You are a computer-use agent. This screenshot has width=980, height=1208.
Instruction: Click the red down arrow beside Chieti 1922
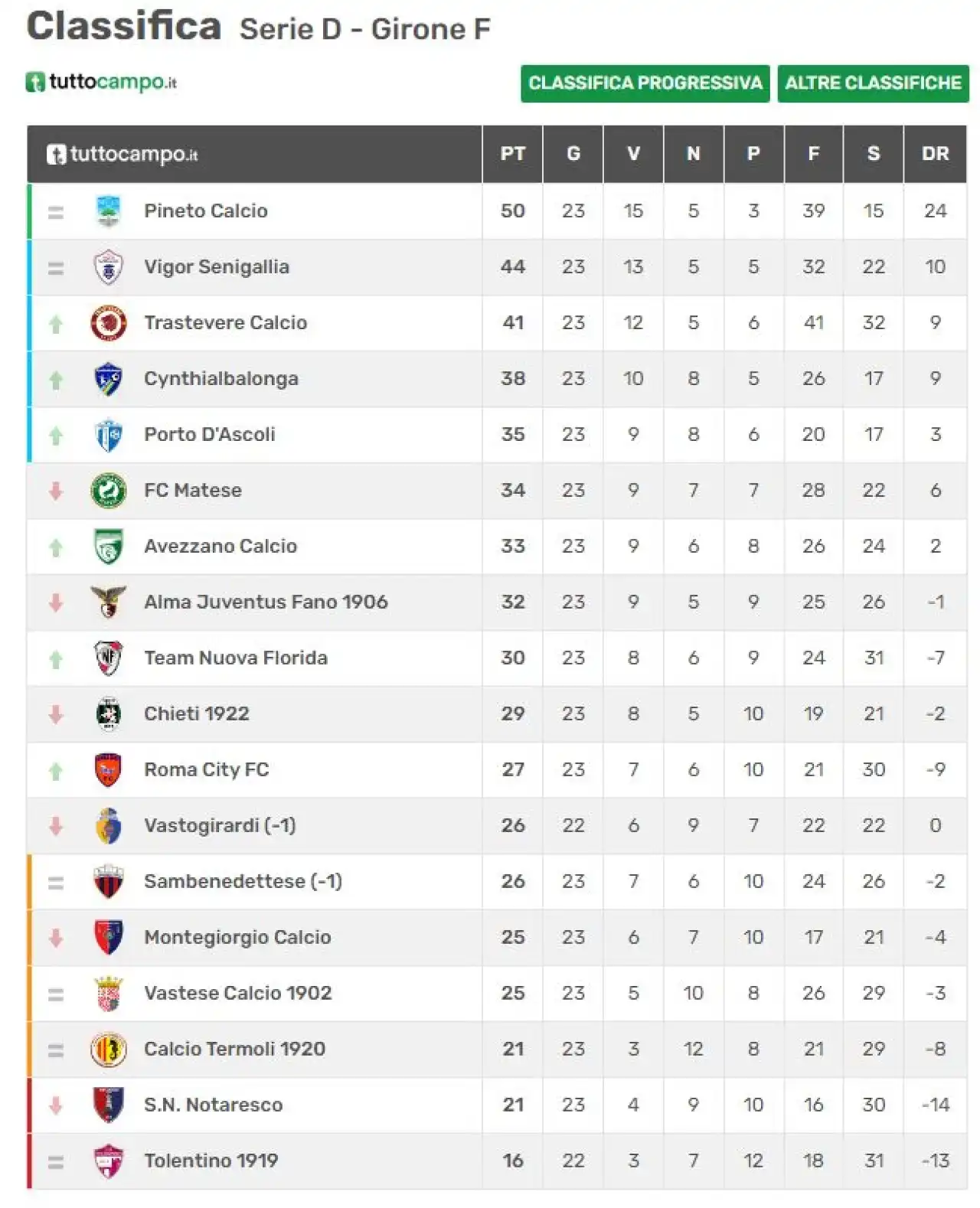coord(56,715)
